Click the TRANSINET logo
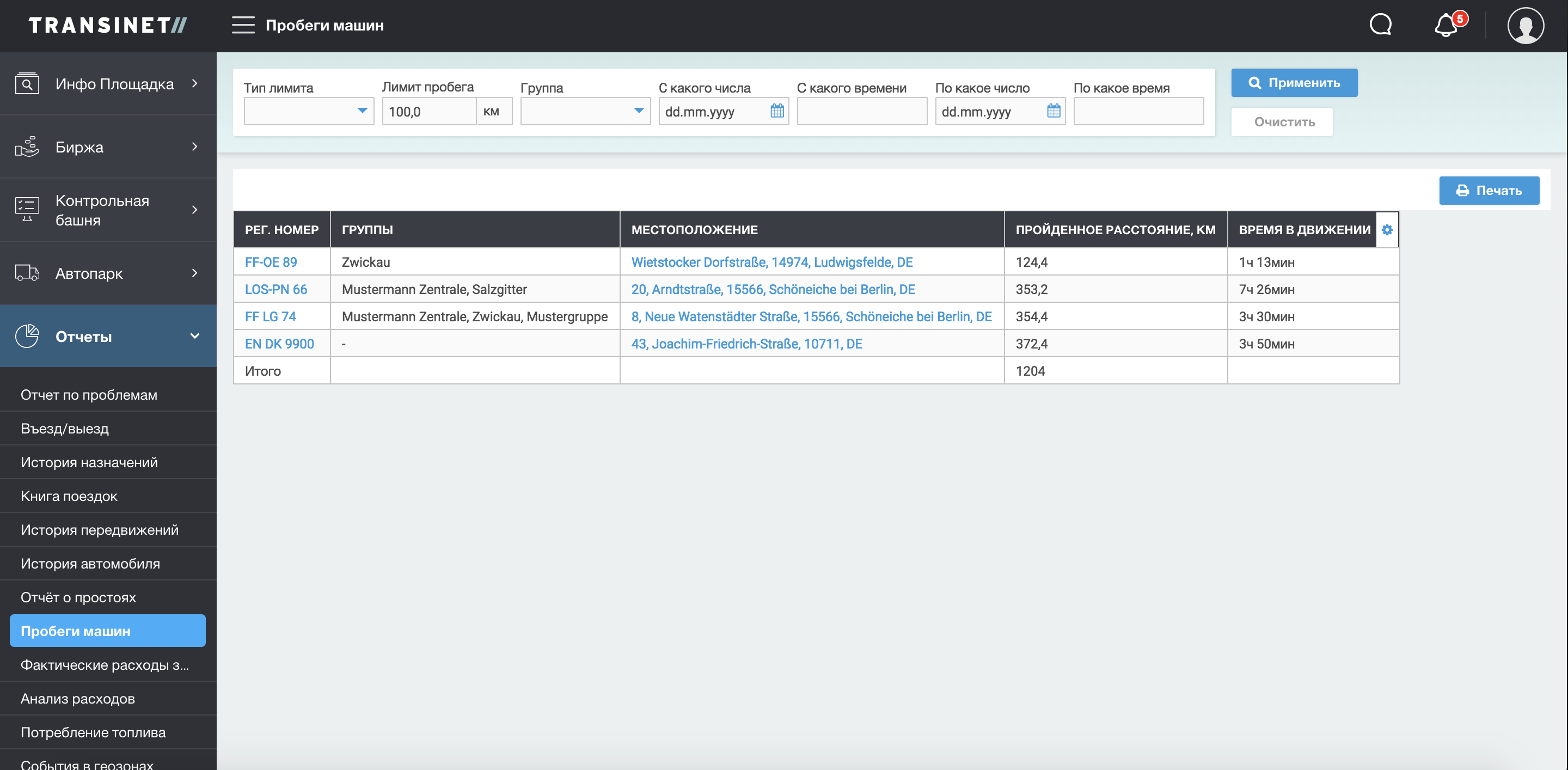 [108, 25]
